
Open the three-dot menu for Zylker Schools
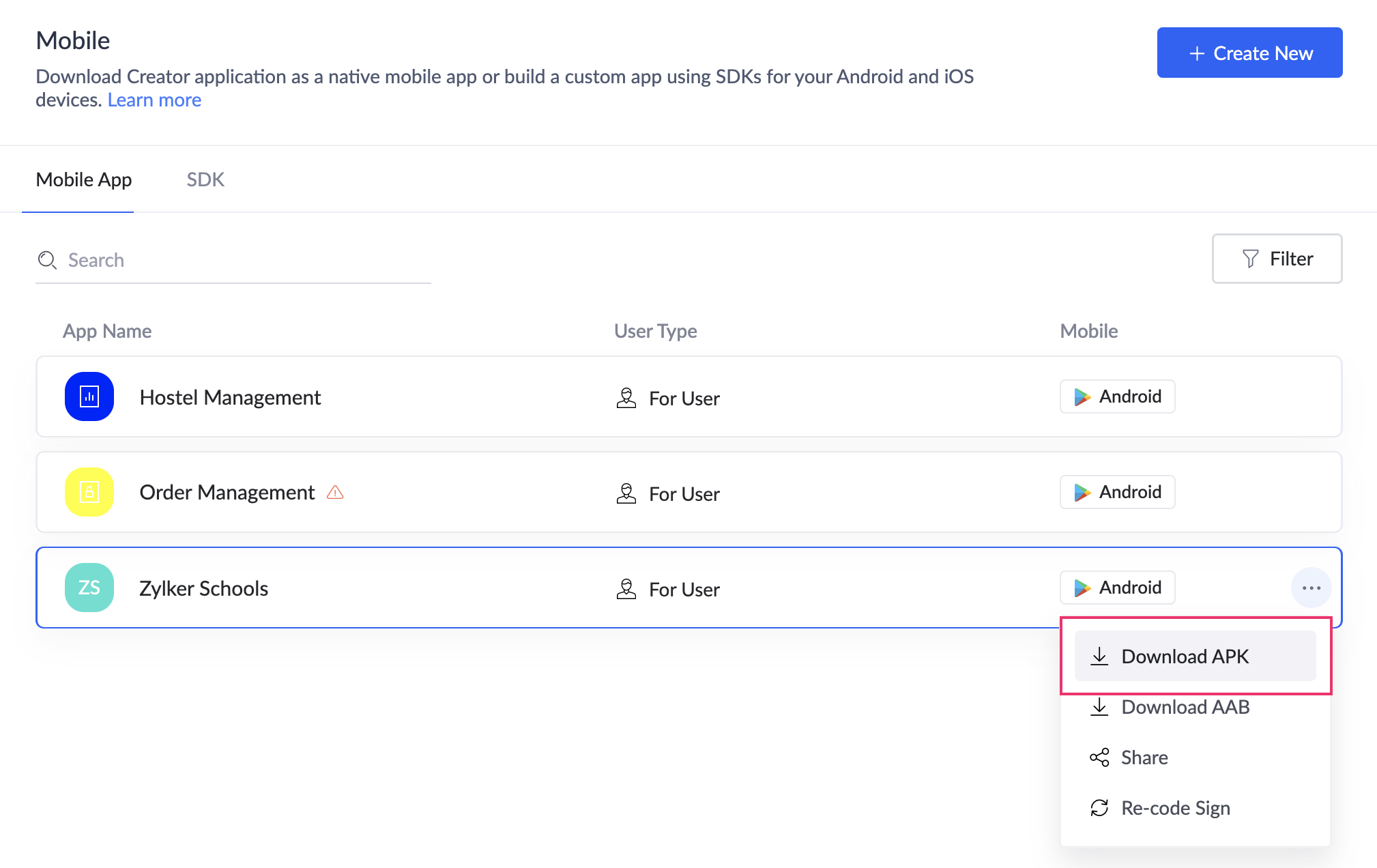(1311, 588)
